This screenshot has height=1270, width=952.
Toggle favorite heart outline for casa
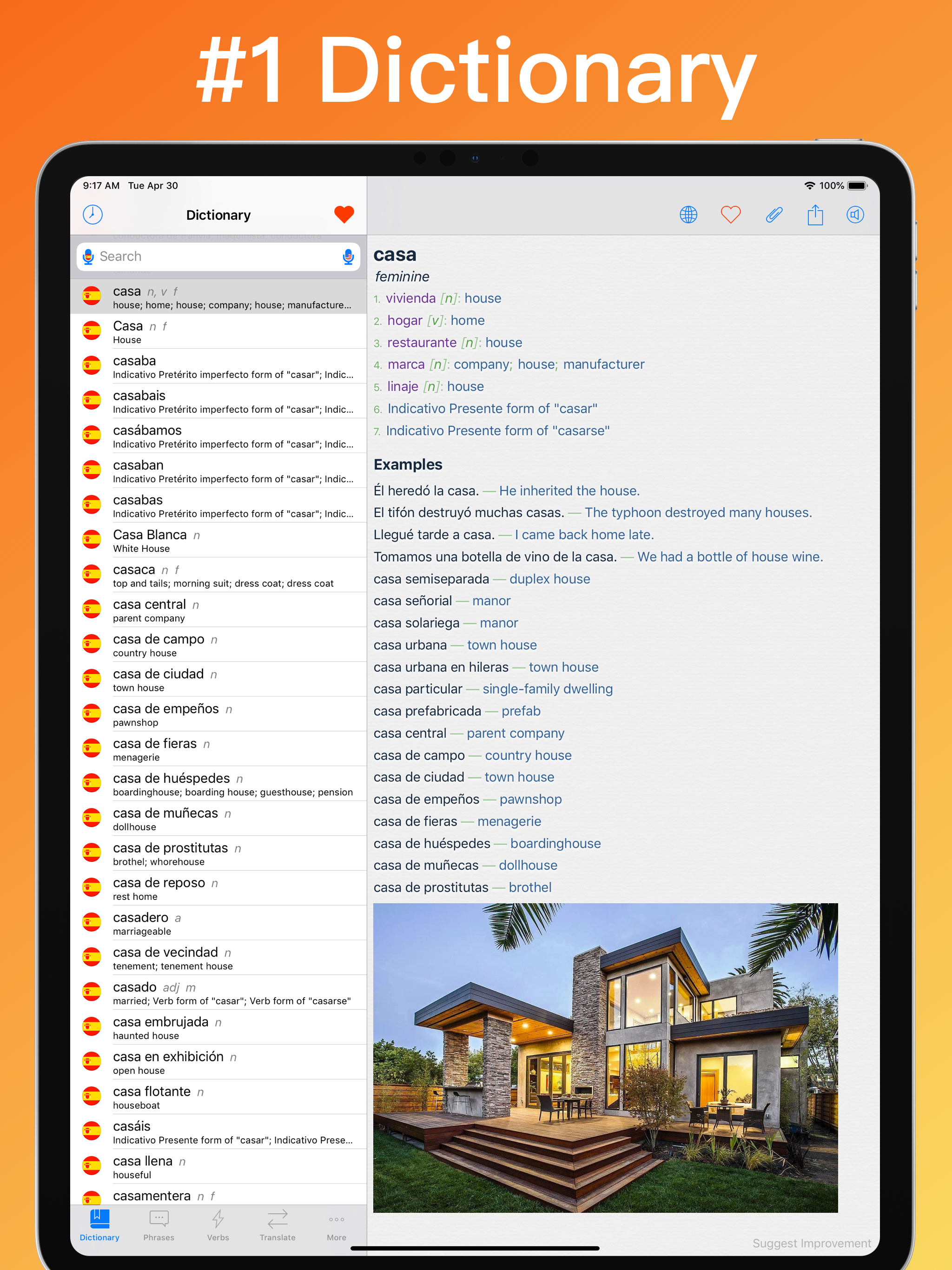click(x=730, y=215)
